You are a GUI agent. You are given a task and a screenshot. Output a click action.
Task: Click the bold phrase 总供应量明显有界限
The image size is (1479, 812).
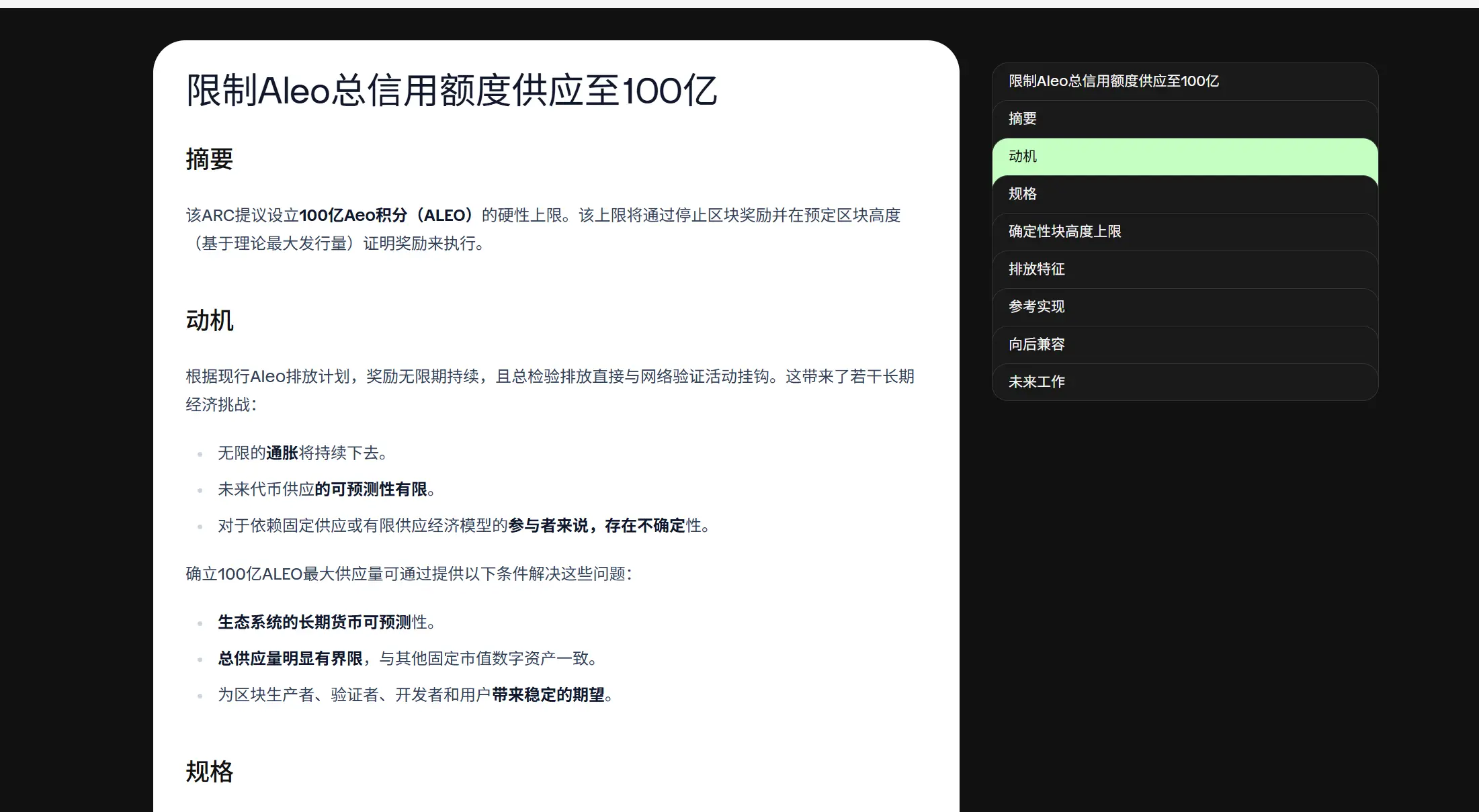[291, 659]
